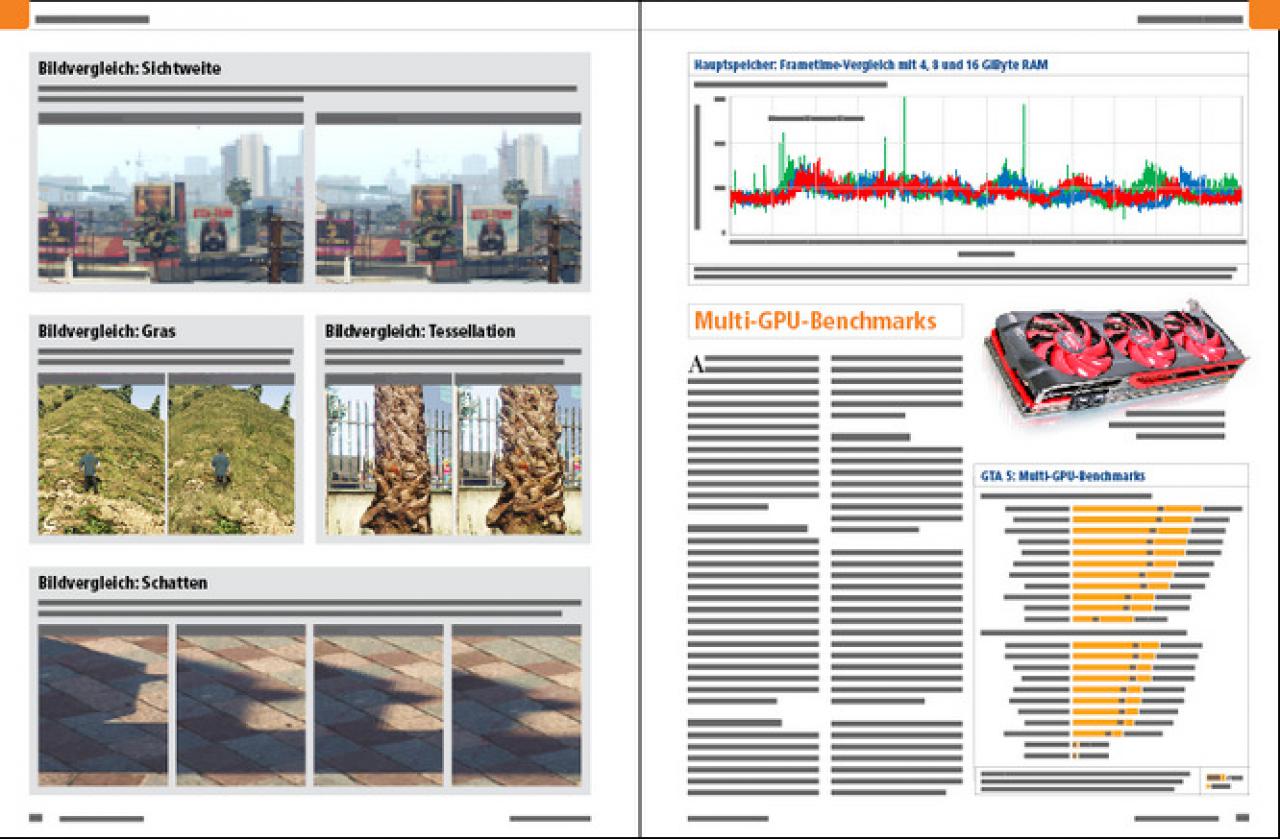This screenshot has width=1280, height=839.
Task: Click the 'Bildvergleich: Sichtweite' heading
Action: click(x=130, y=69)
